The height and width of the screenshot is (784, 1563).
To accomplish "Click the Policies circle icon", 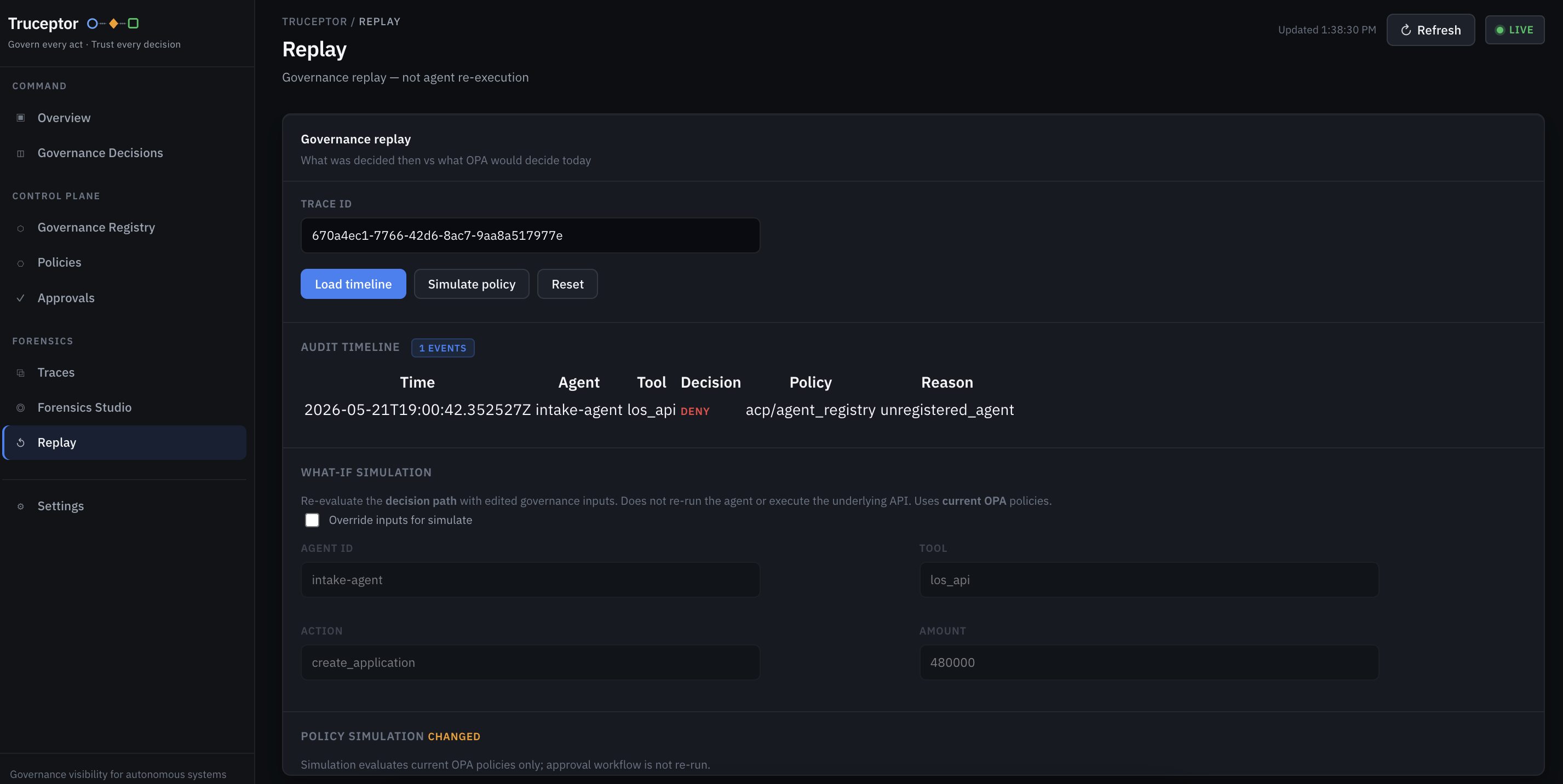I will click(21, 263).
